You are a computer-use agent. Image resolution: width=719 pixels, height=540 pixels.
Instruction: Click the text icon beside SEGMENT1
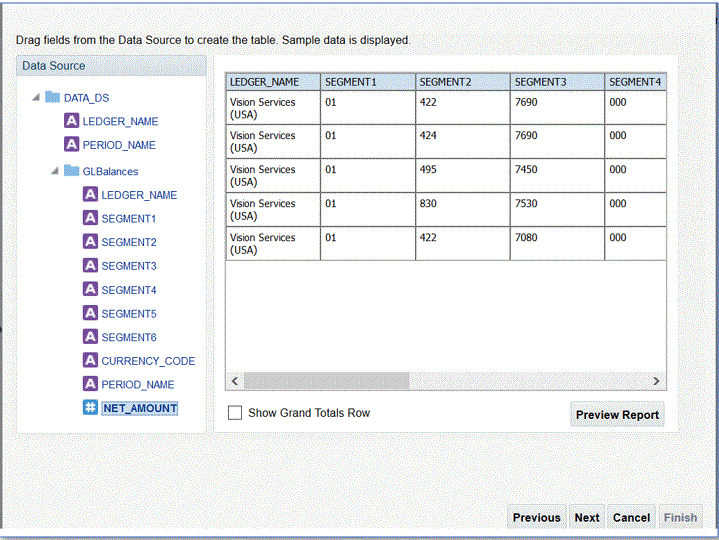tap(90, 218)
